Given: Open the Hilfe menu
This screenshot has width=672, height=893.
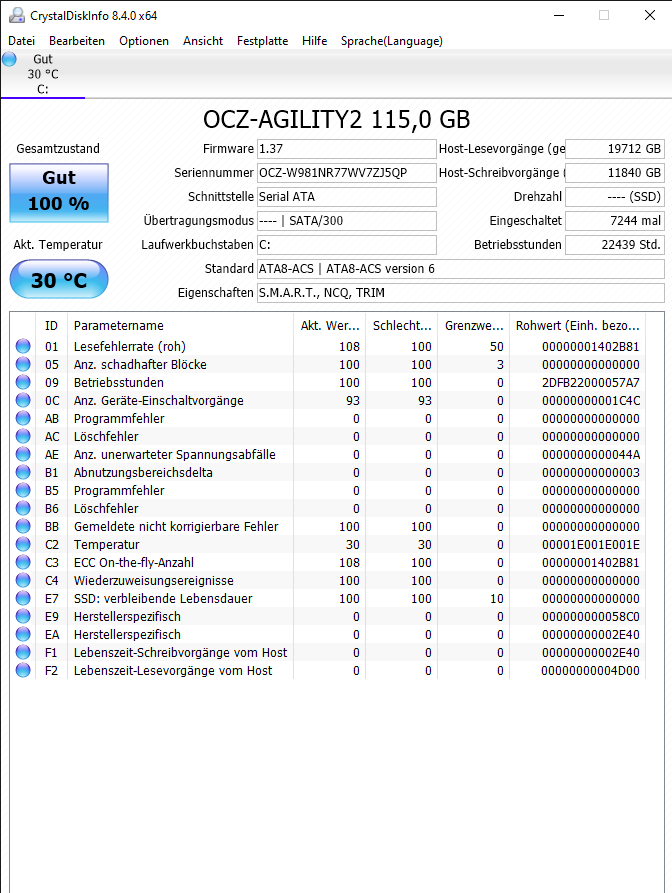Looking at the screenshot, I should coord(314,41).
